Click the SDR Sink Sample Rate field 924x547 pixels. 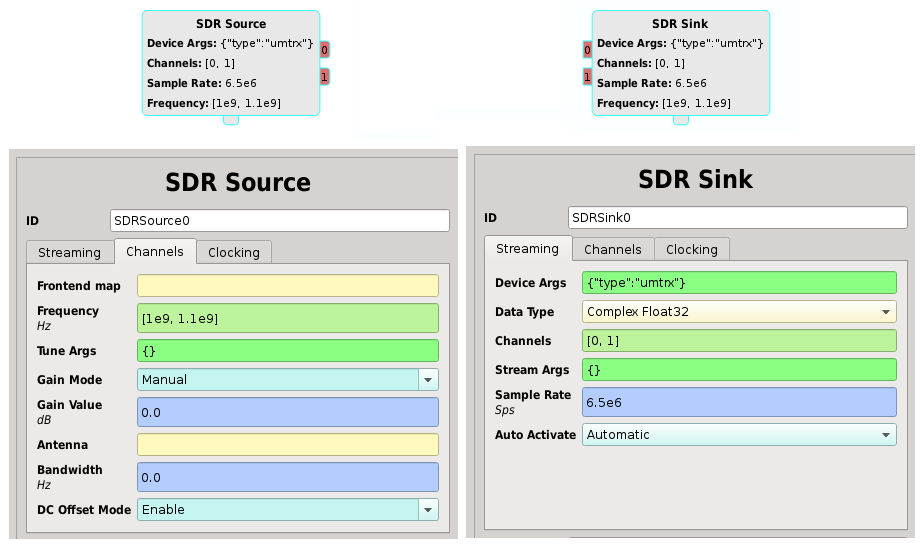coord(739,402)
